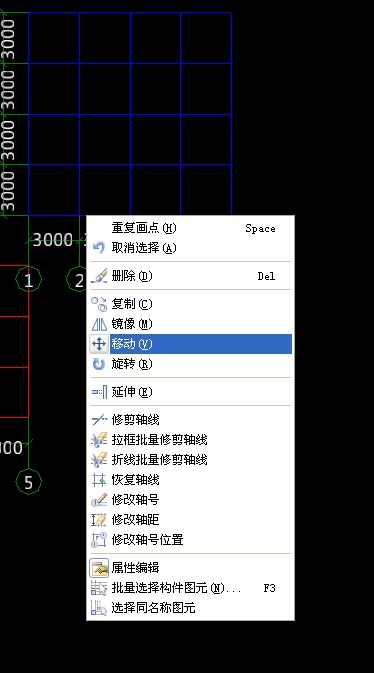Select 批量选择构件图元 (N)... entry
Viewport: 374px width, 673px height.
tap(190, 588)
